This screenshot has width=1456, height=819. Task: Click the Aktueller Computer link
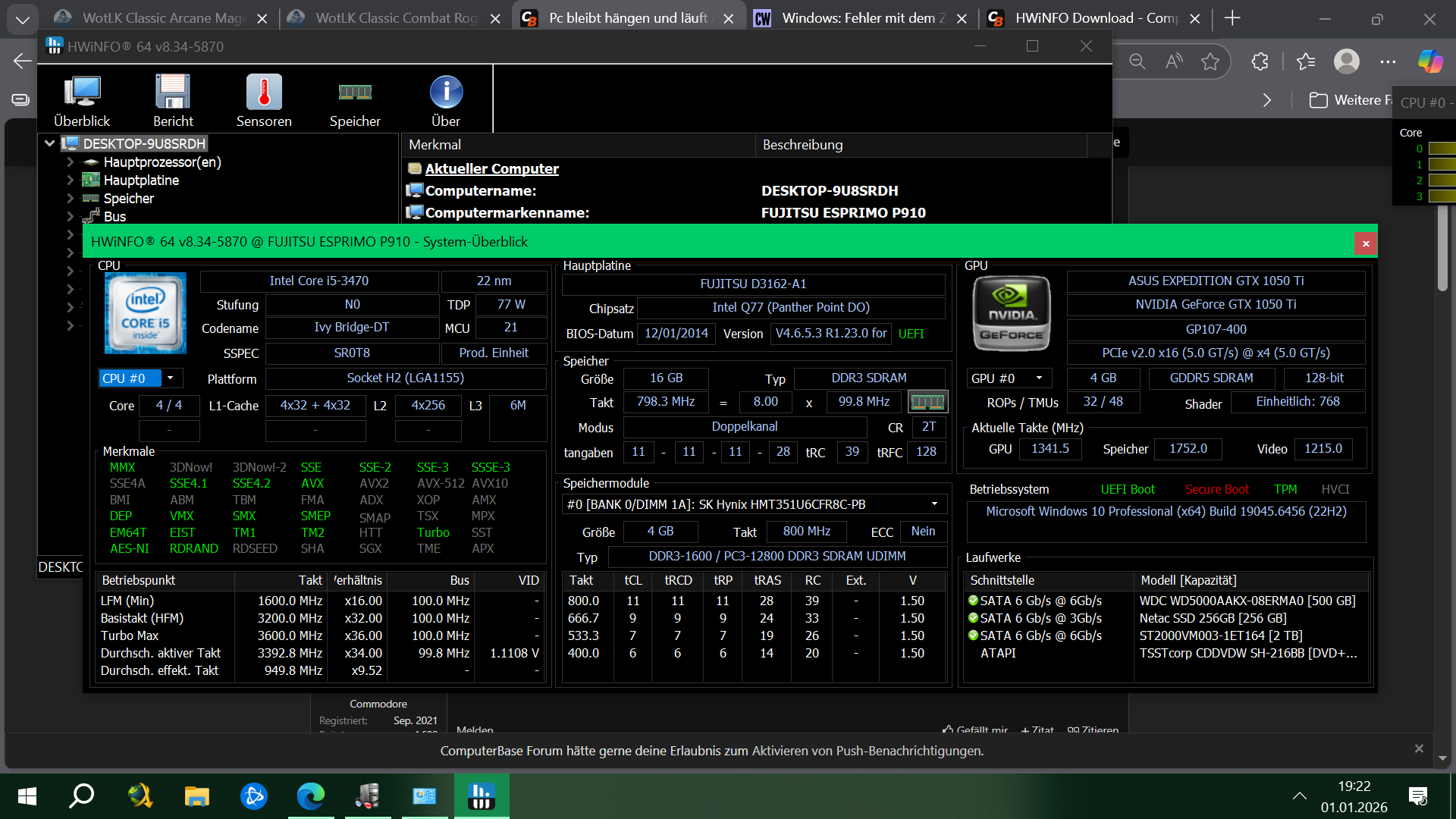pos(491,169)
